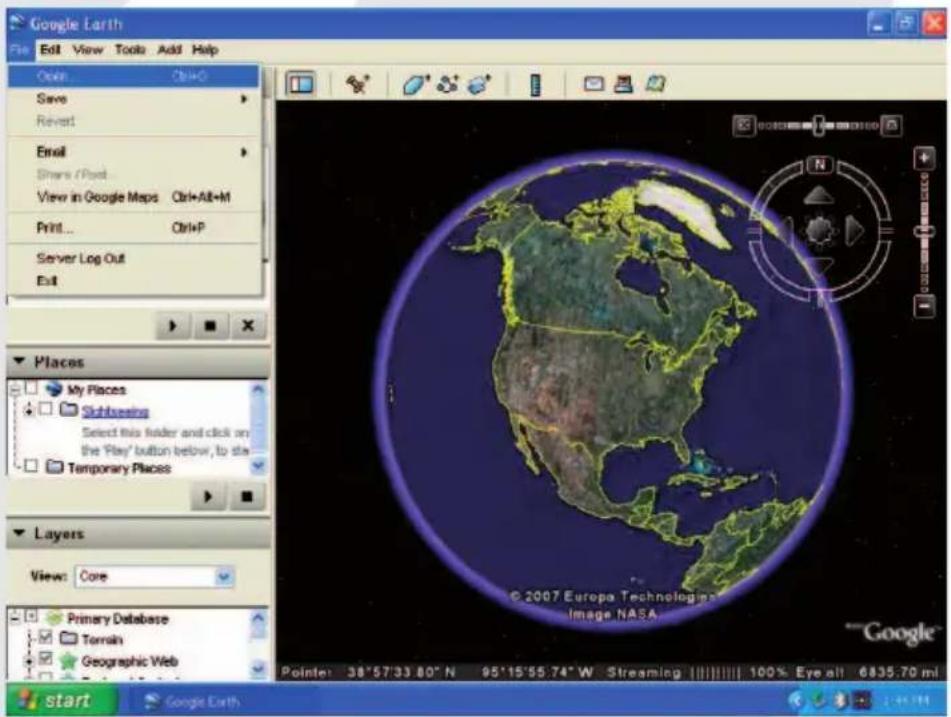Click the Sightseeing folder icon
Screen dimensions: 951x717
[69, 410]
